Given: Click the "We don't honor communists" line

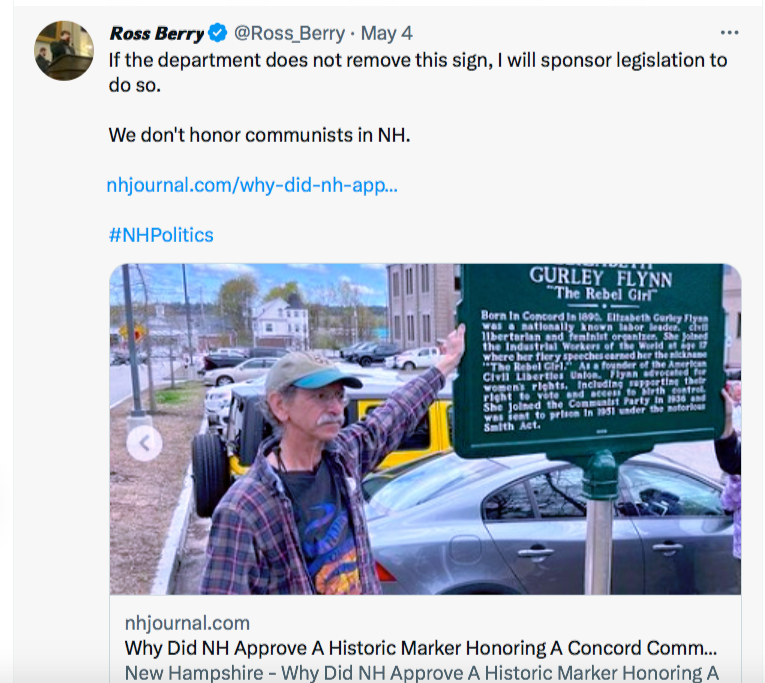Looking at the screenshot, I should coord(259,133).
